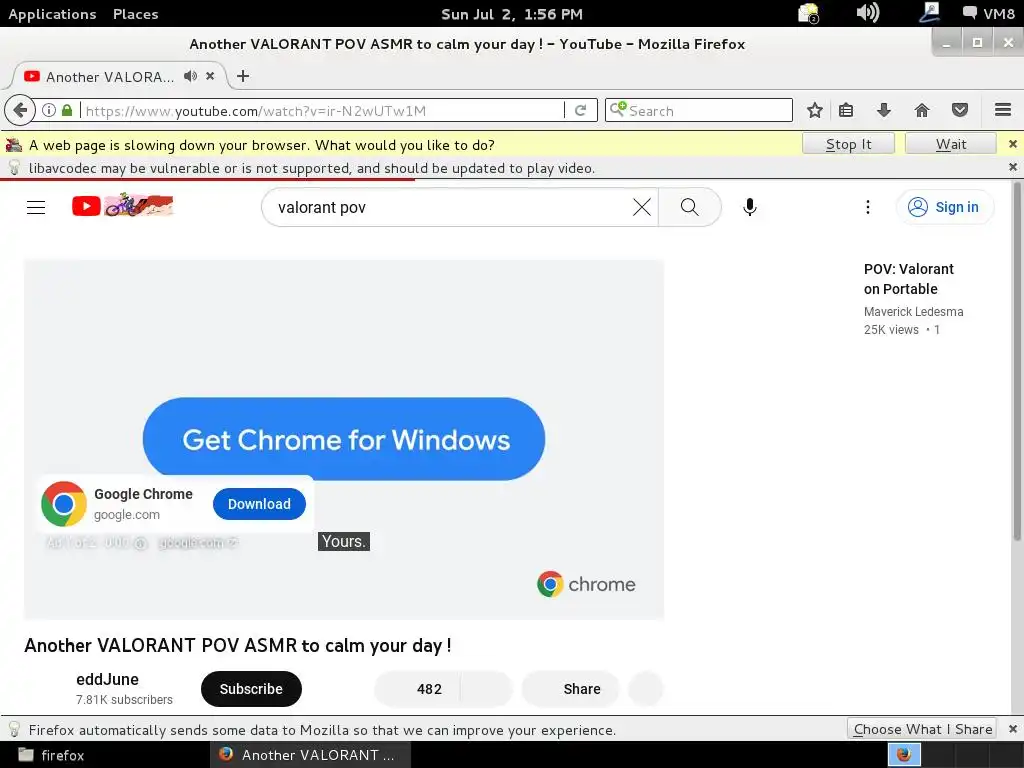Click the system tray update notification icon
1024x768 pixels.
[808, 13]
